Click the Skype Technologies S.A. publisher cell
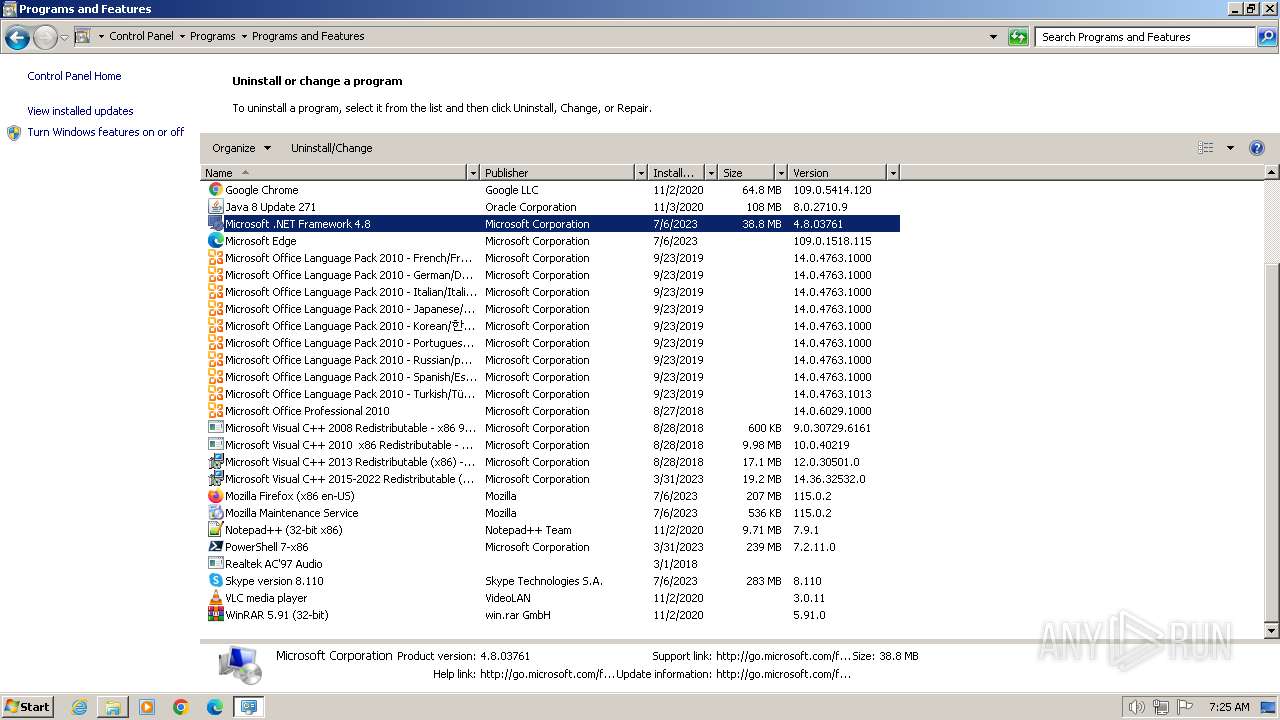Viewport: 1280px width, 720px height. (x=544, y=581)
